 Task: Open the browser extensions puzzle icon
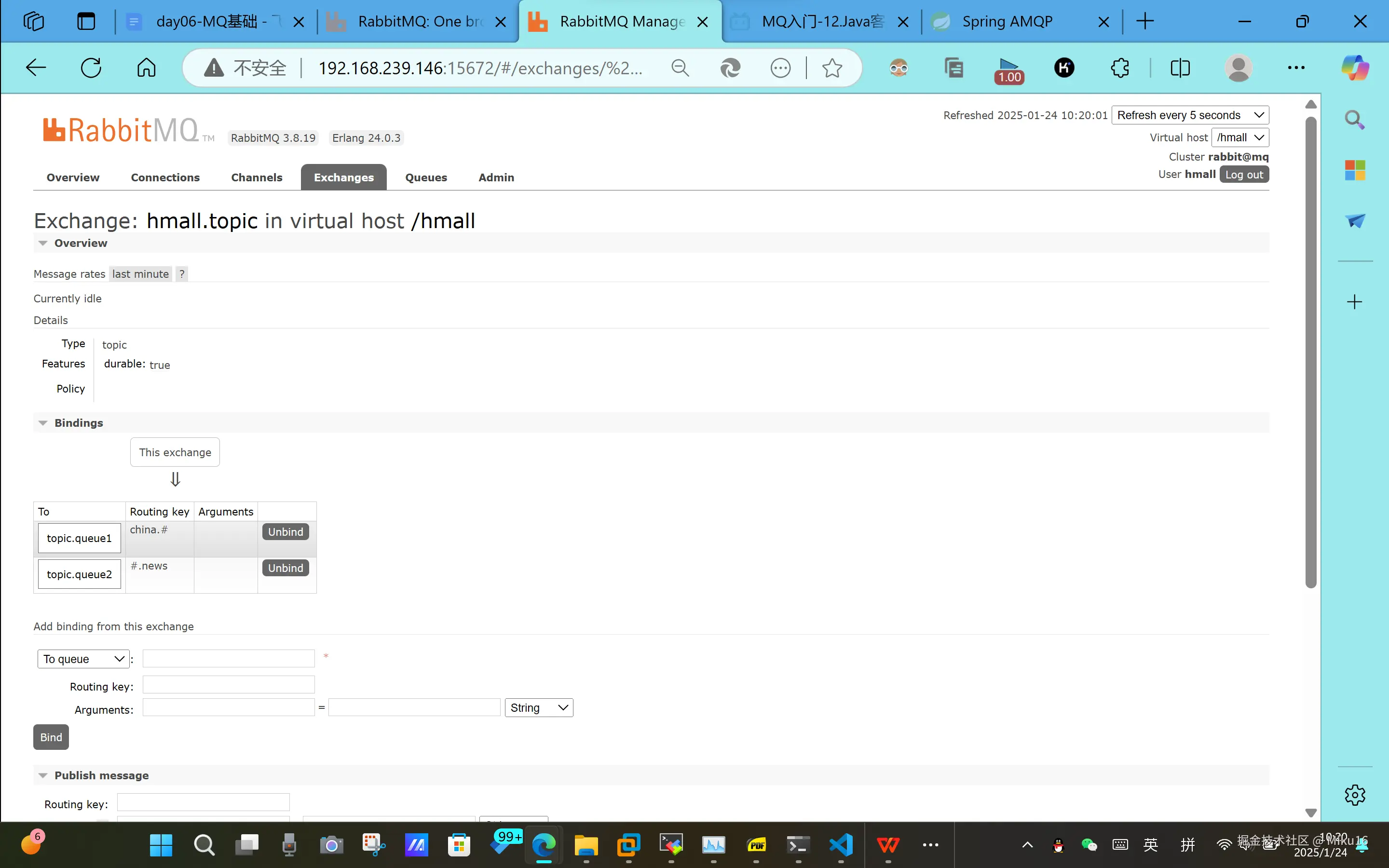click(x=1119, y=68)
